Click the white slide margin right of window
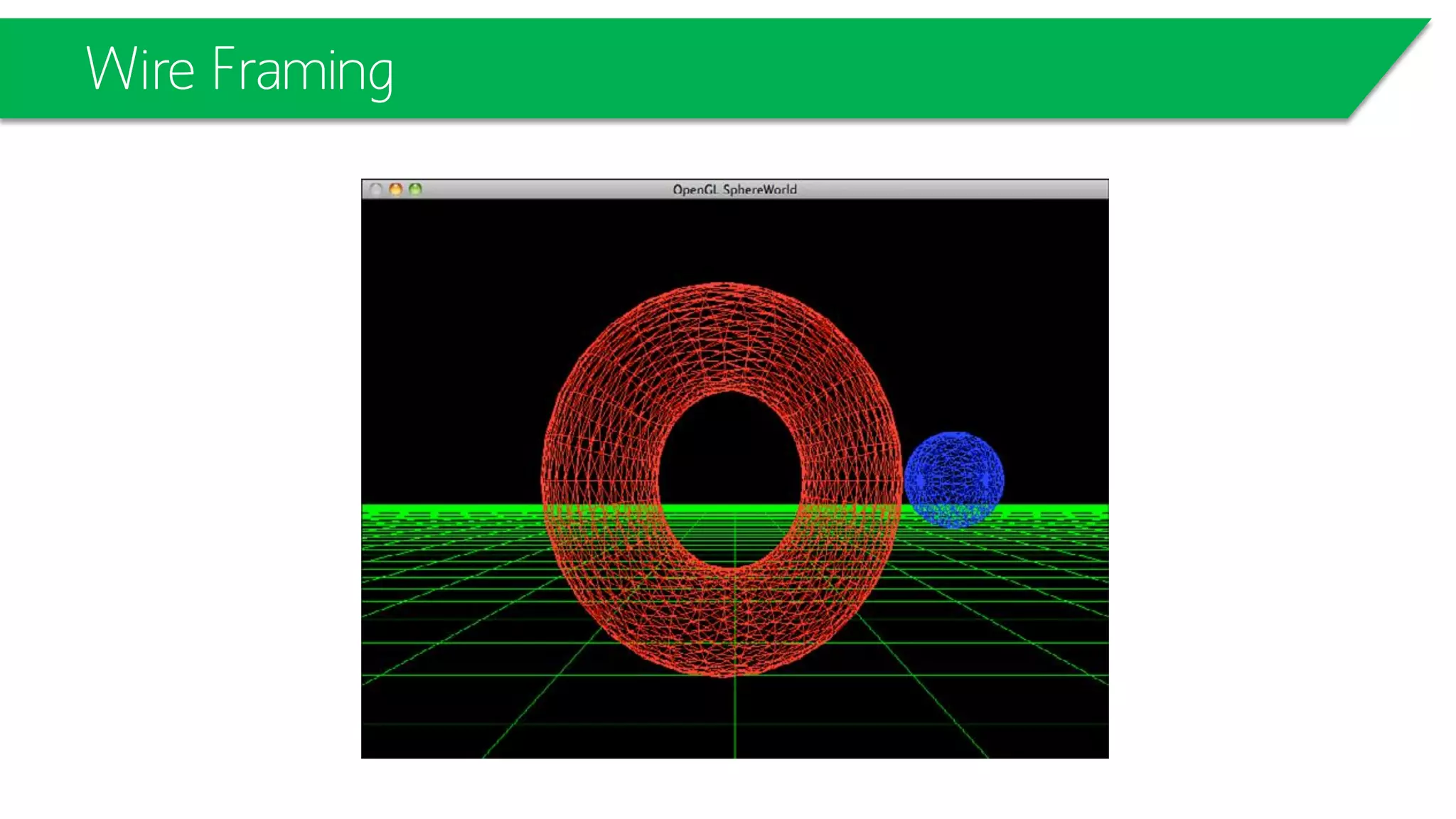Screen dimensions: 1456x819 coord(1280,462)
